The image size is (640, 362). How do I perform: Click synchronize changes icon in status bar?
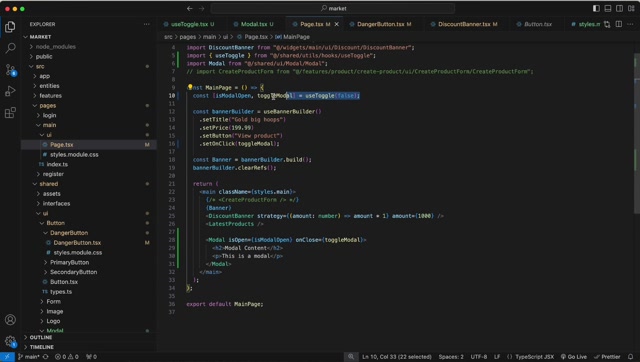[45, 357]
